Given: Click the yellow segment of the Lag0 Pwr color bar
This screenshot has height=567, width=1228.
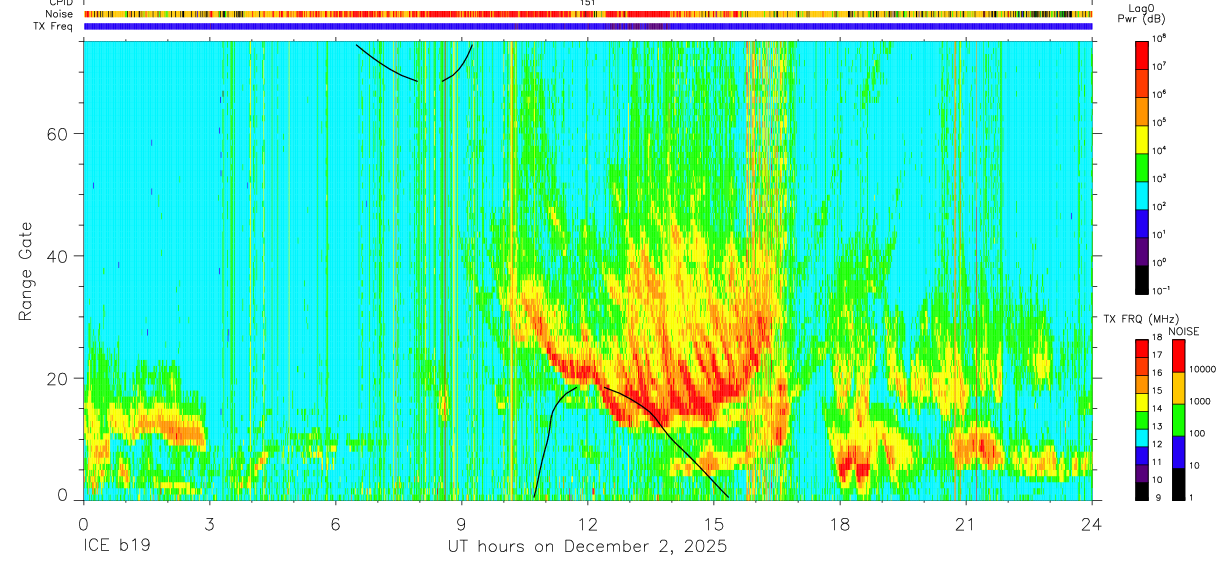Looking at the screenshot, I should 1142,139.
